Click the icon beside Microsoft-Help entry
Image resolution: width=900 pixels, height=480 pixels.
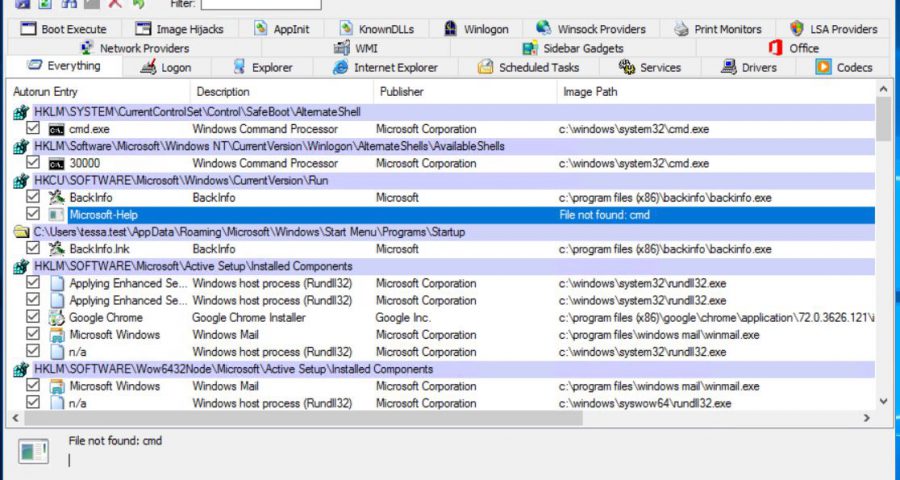[x=56, y=215]
